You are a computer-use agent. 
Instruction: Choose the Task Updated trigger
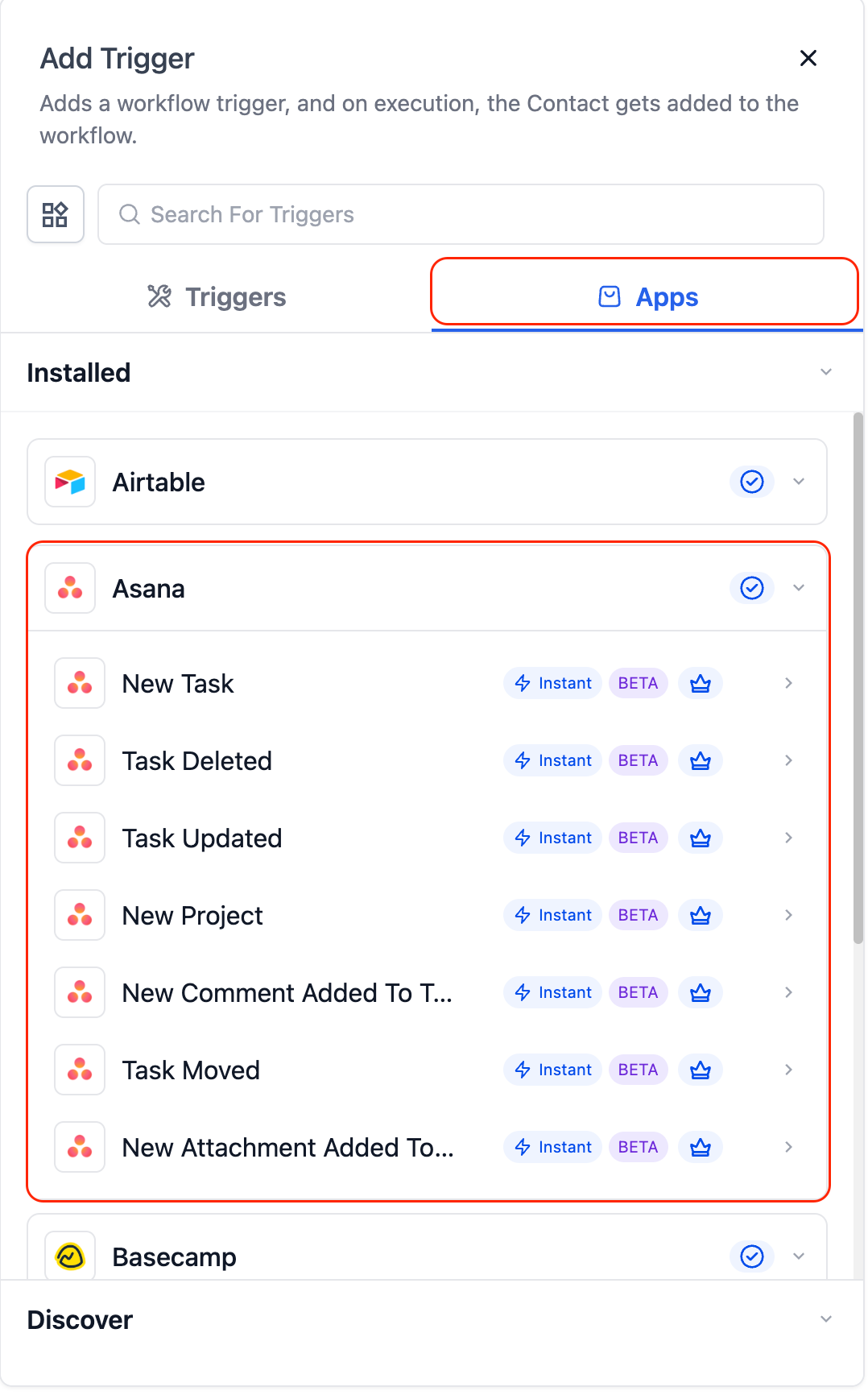[x=202, y=838]
